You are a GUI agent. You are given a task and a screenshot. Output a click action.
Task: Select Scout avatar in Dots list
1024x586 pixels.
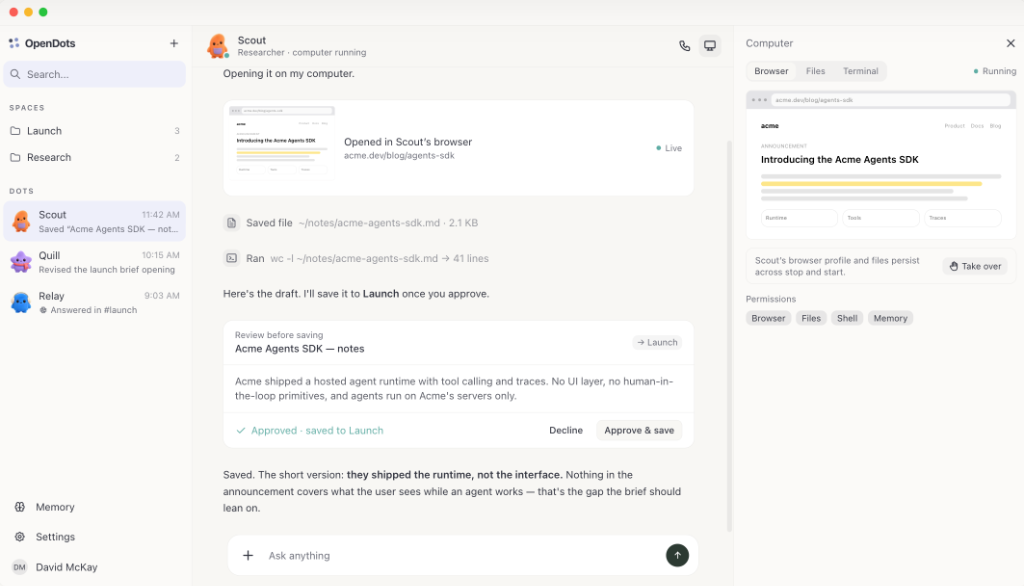click(x=21, y=221)
